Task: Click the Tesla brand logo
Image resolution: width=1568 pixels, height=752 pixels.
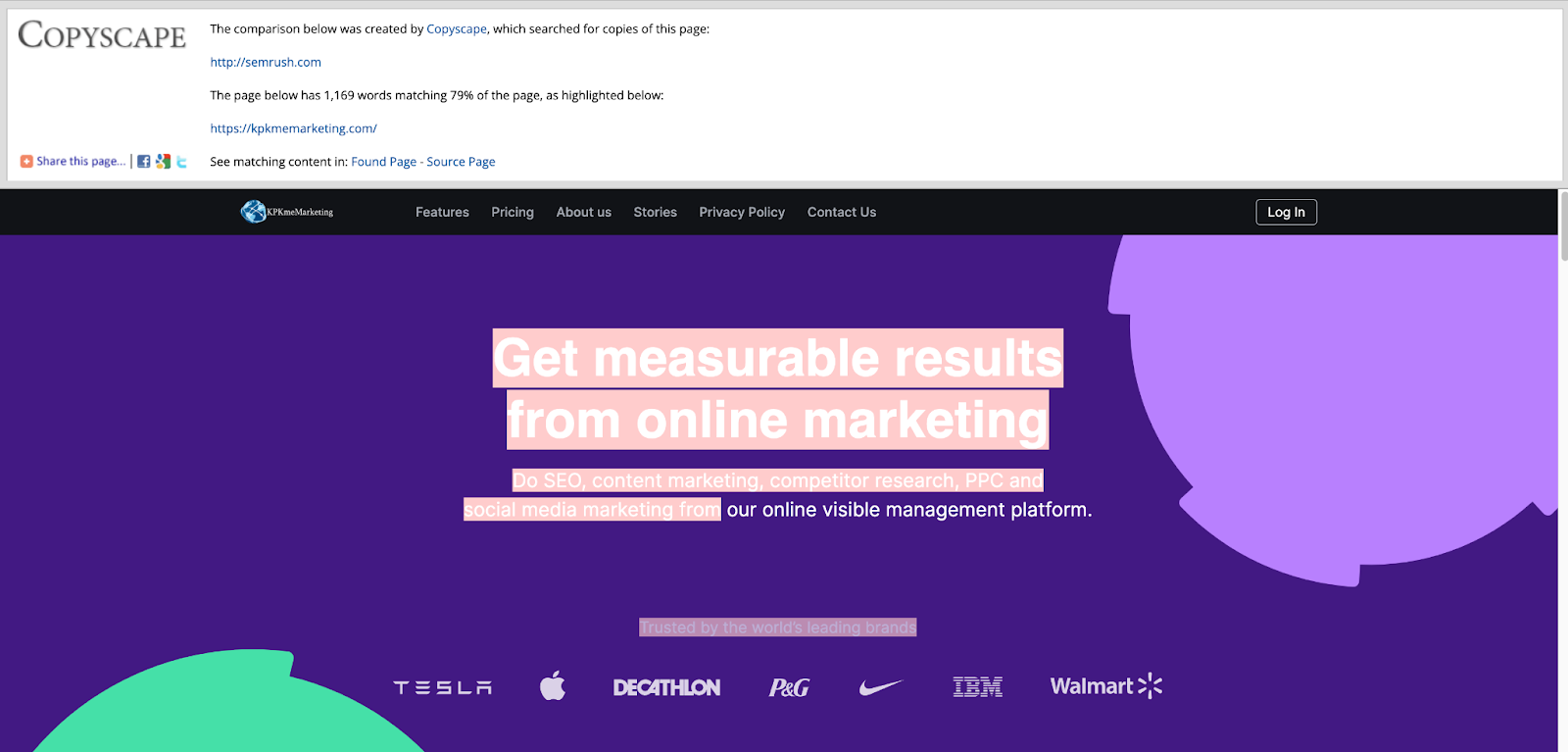Action: click(443, 687)
